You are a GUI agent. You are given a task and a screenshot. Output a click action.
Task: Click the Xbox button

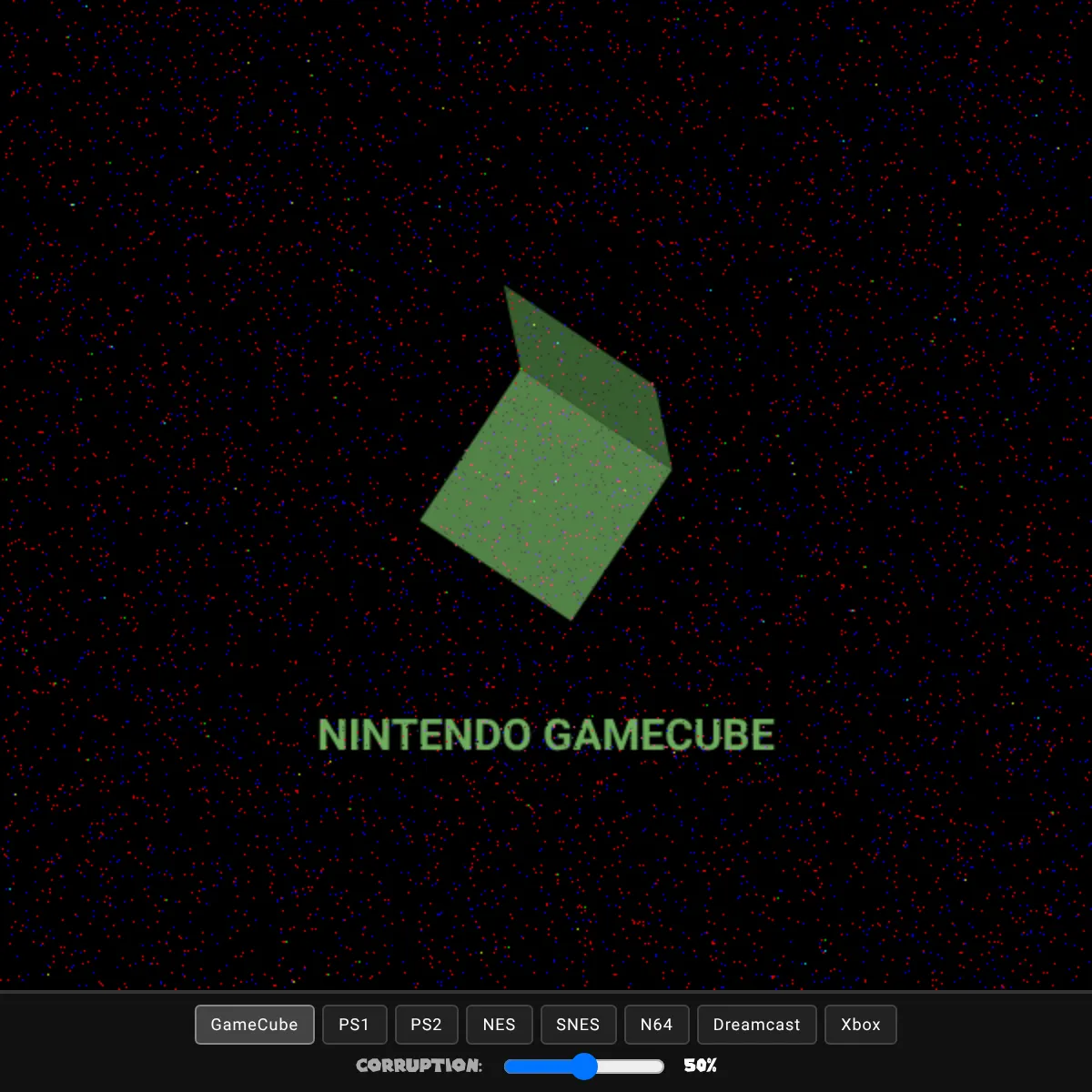pyautogui.click(x=861, y=1025)
